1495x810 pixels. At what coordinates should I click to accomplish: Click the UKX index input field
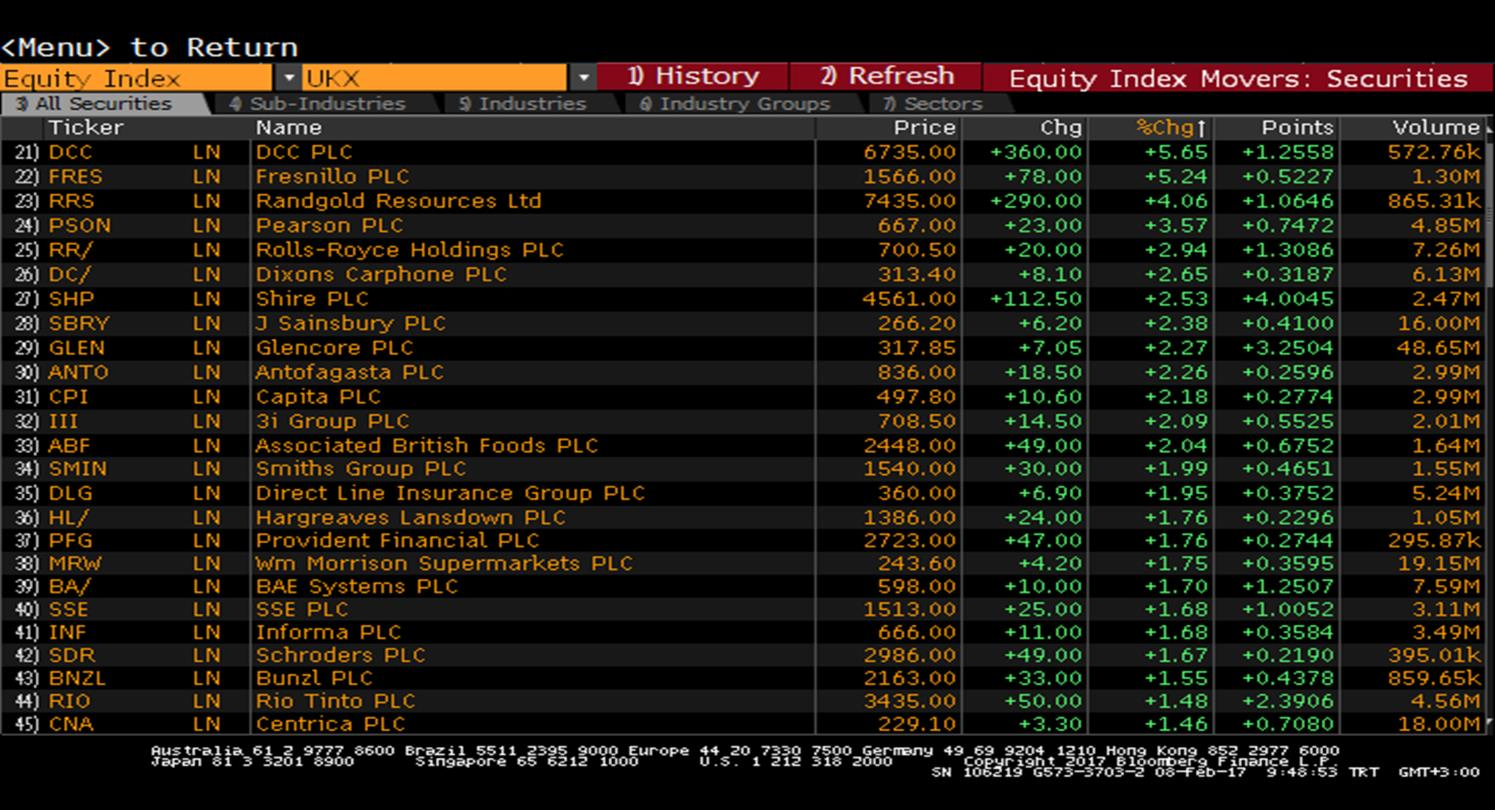point(436,78)
